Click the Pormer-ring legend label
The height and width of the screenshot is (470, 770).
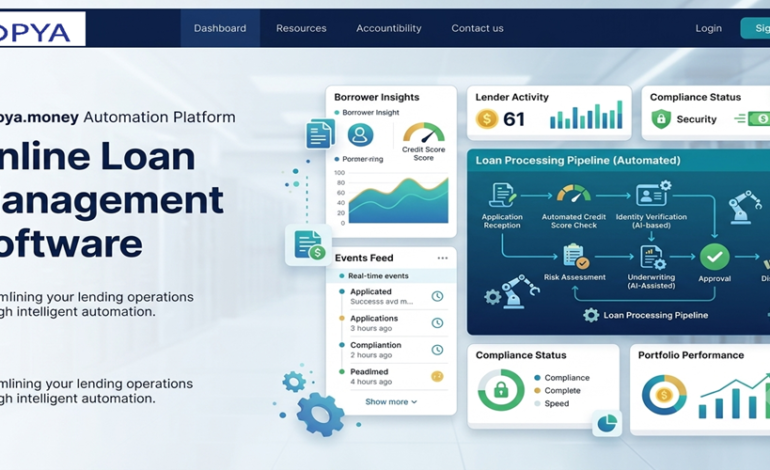362,159
